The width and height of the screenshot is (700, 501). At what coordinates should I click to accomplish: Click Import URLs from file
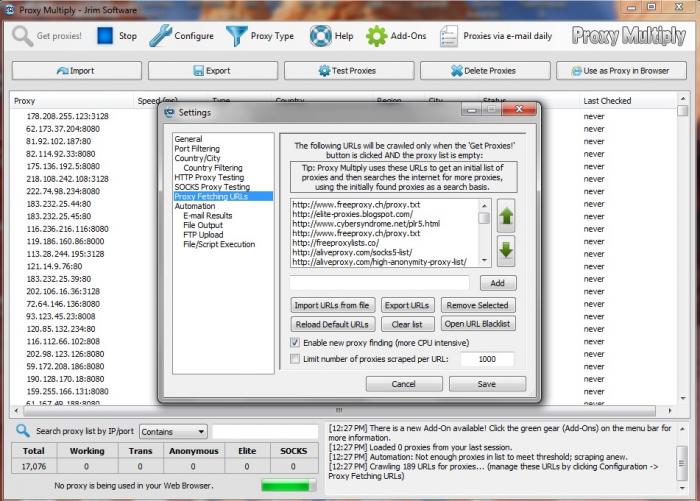pos(333,305)
